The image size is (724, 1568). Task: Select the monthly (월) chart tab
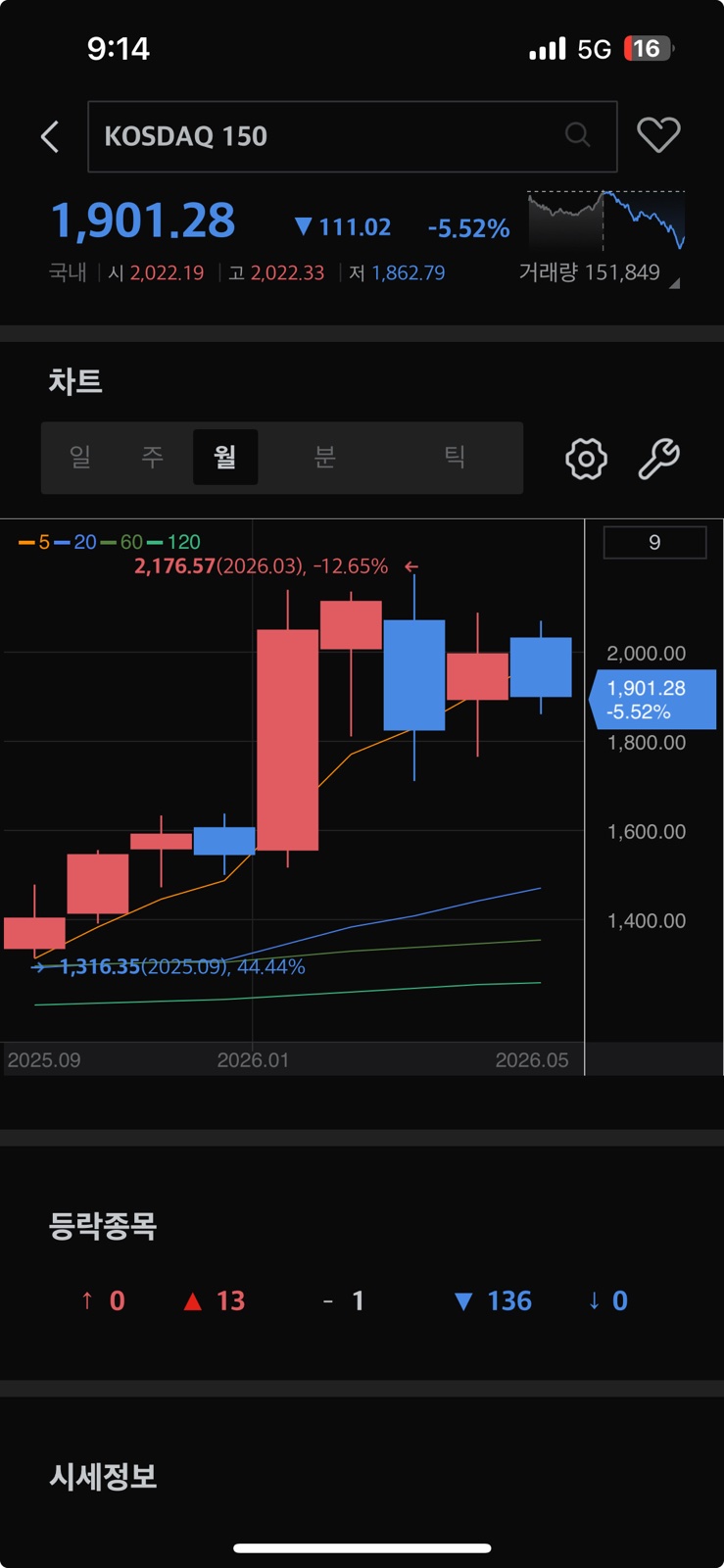coord(225,457)
